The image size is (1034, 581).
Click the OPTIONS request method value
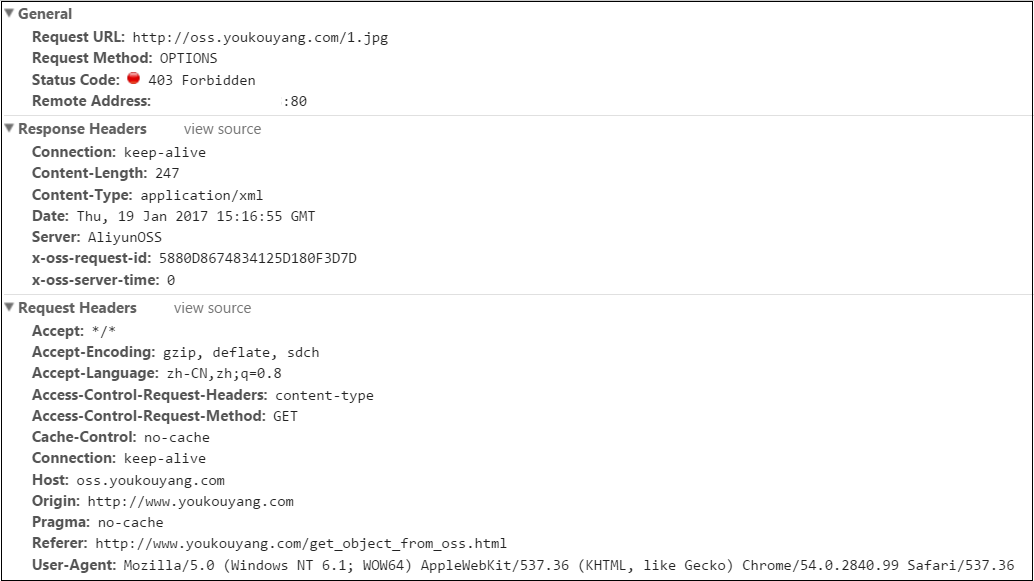pos(189,59)
